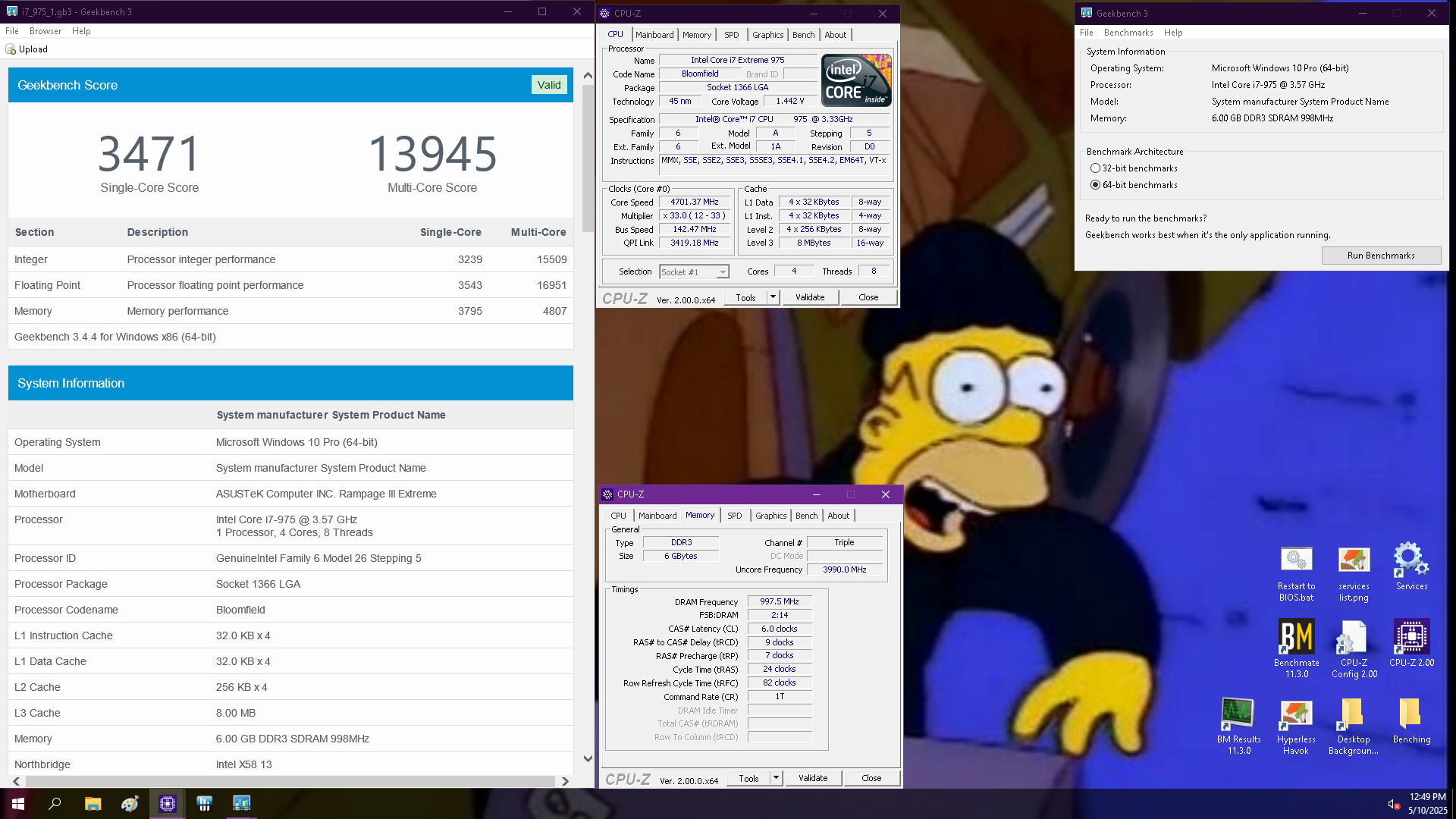The height and width of the screenshot is (819, 1456).
Task: Click Close button in upper CPU-Z
Action: (x=868, y=297)
